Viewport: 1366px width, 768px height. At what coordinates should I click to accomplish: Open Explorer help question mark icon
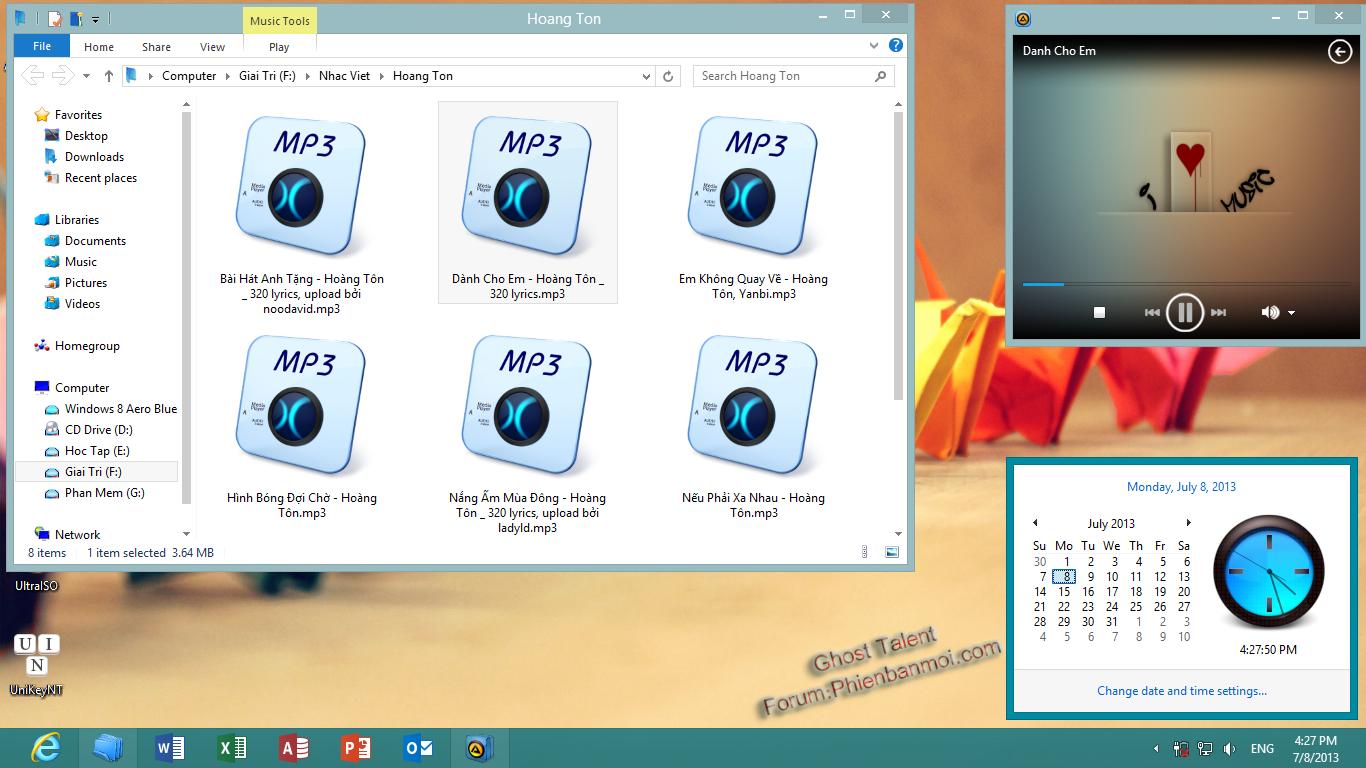pos(896,45)
